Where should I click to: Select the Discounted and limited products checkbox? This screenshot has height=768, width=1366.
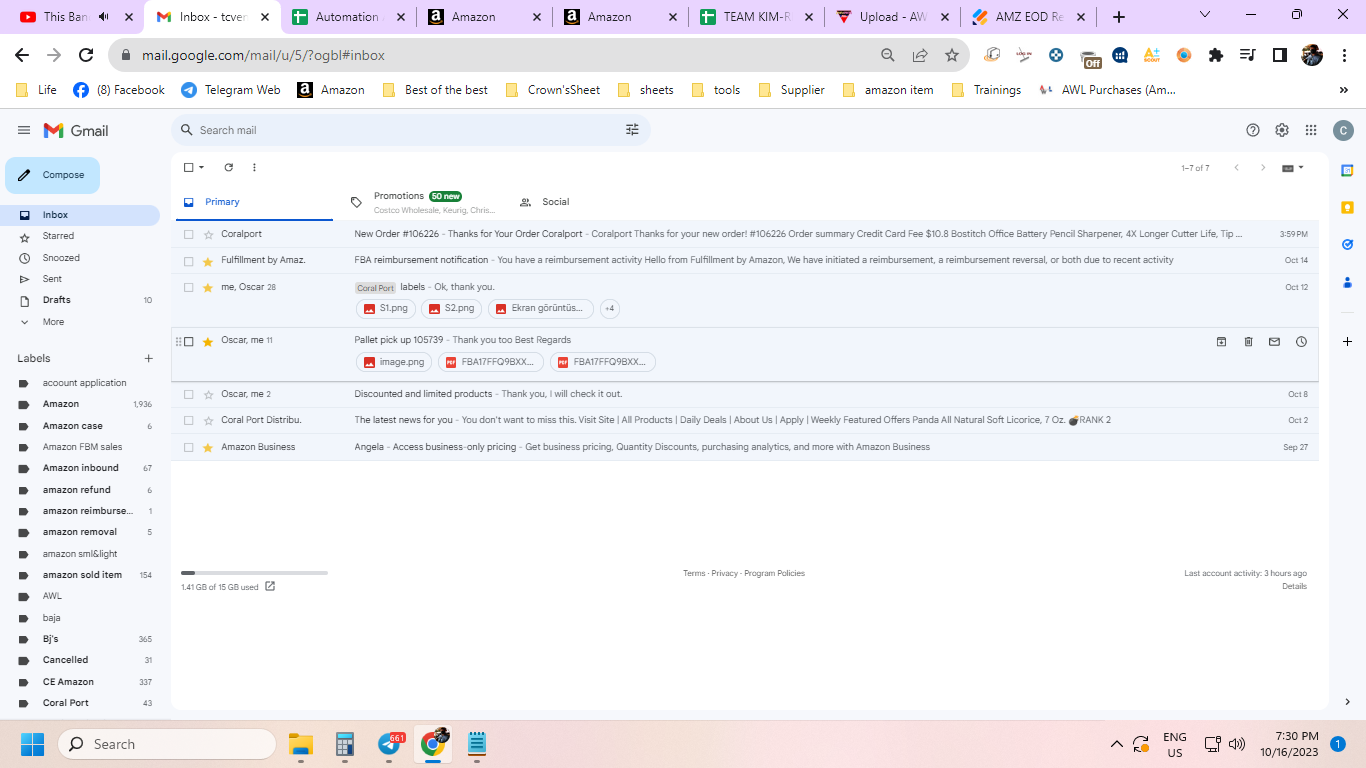(188, 394)
